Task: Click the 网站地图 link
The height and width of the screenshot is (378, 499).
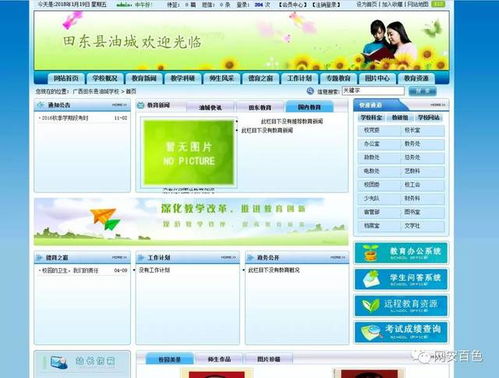Action: click(417, 4)
